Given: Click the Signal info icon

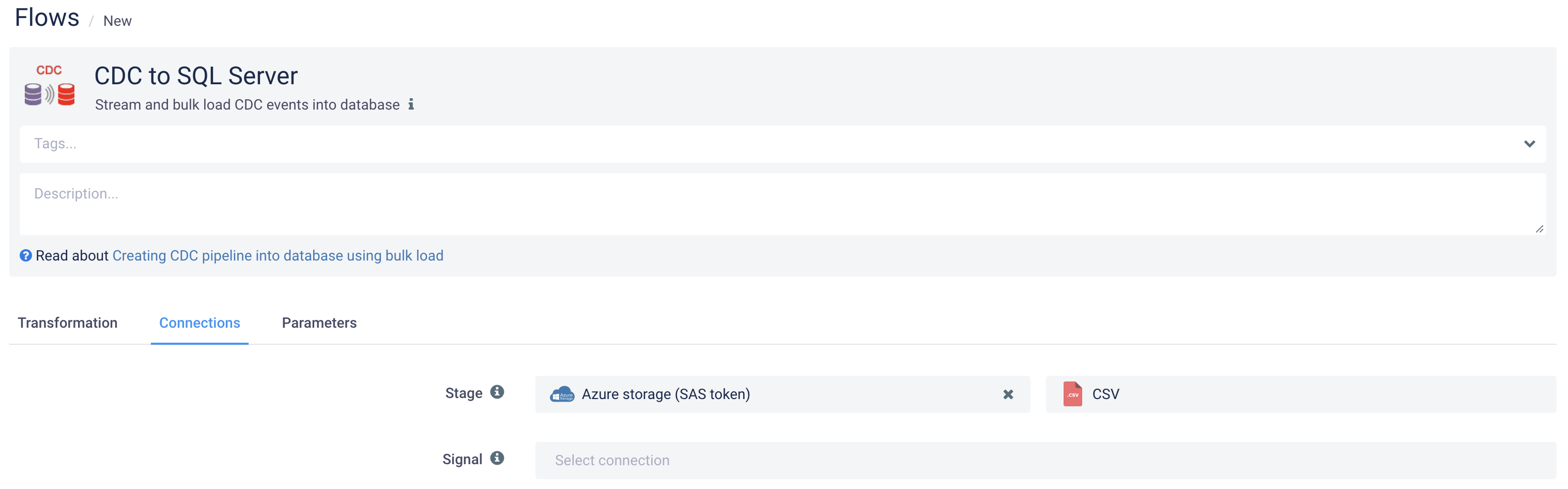Looking at the screenshot, I should tap(497, 459).
